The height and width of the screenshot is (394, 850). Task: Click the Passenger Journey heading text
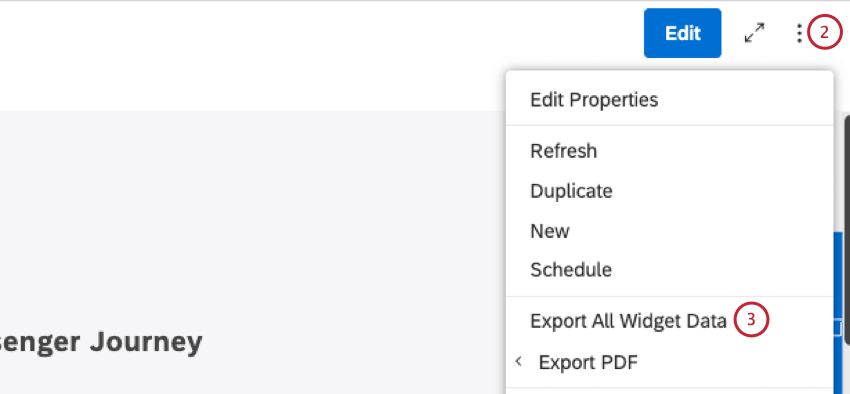point(101,342)
